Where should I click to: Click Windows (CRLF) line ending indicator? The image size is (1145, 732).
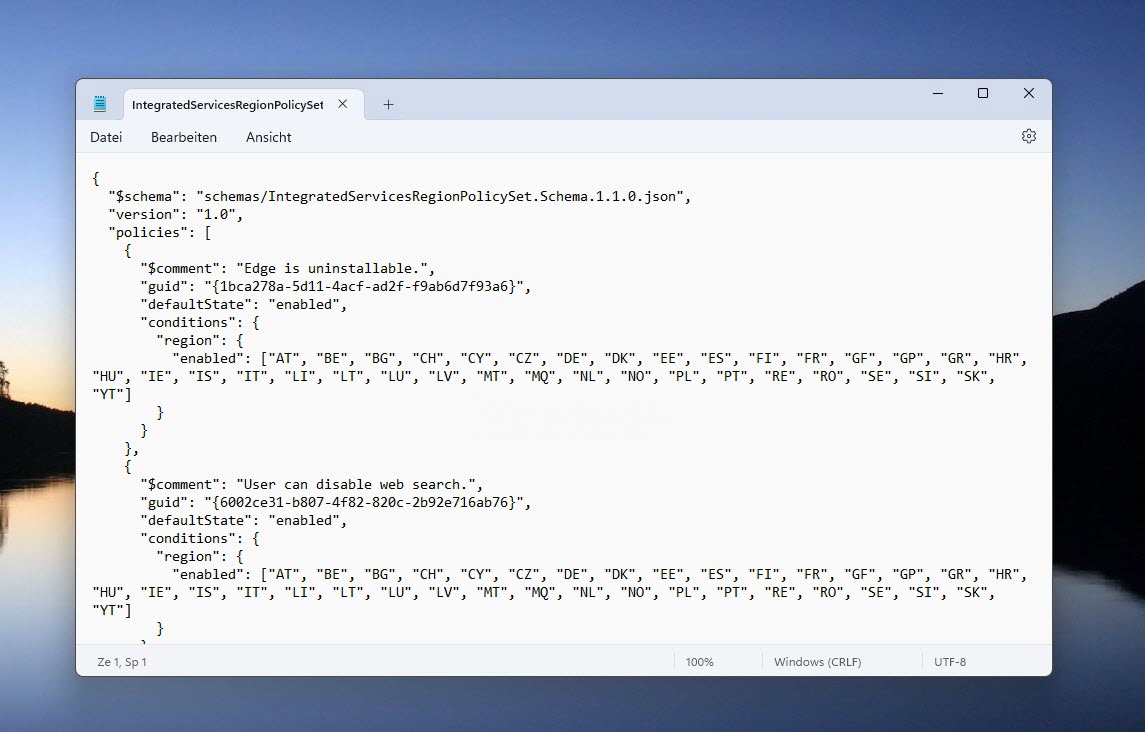point(817,662)
